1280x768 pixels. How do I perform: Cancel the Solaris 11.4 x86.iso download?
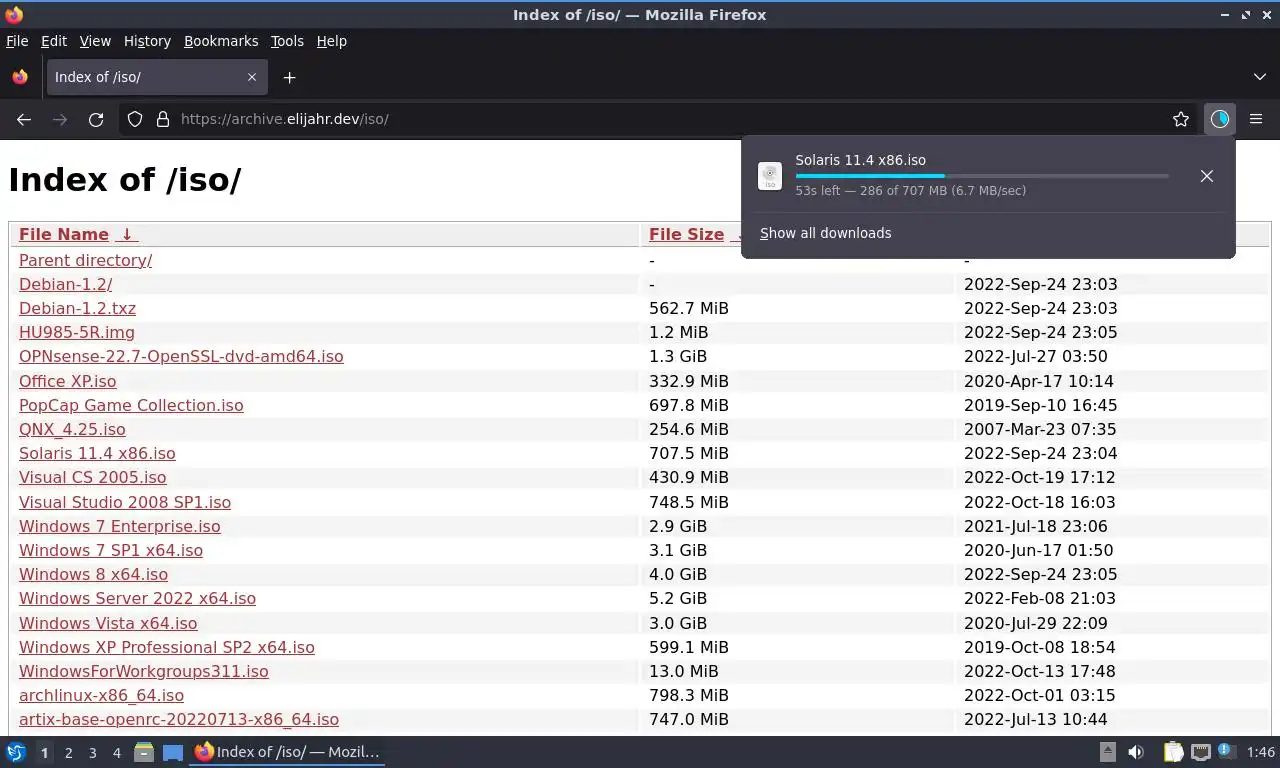[1207, 176]
